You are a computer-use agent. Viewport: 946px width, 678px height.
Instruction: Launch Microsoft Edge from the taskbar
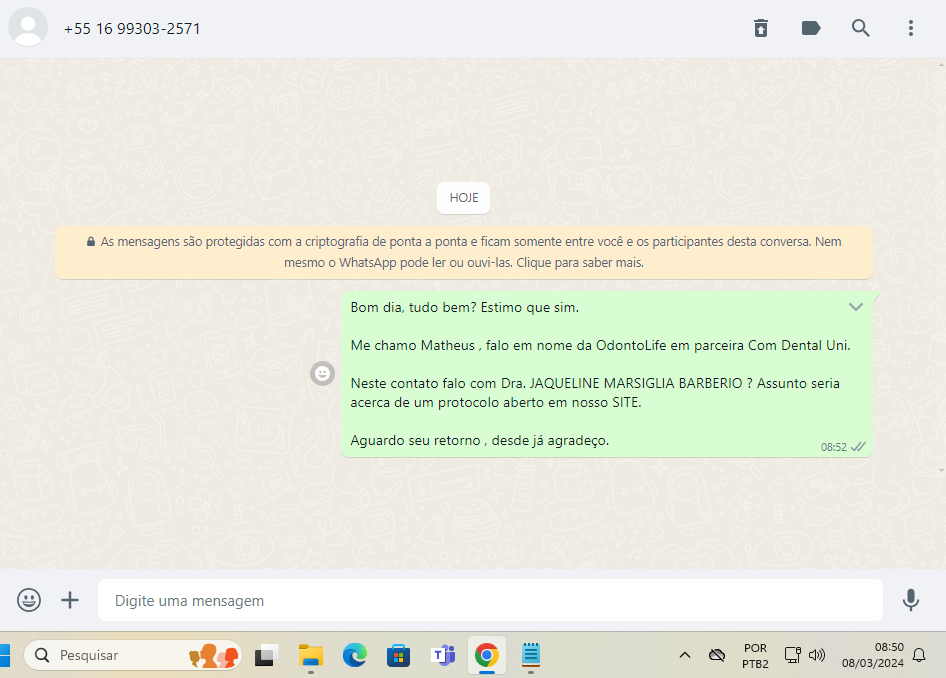point(355,655)
